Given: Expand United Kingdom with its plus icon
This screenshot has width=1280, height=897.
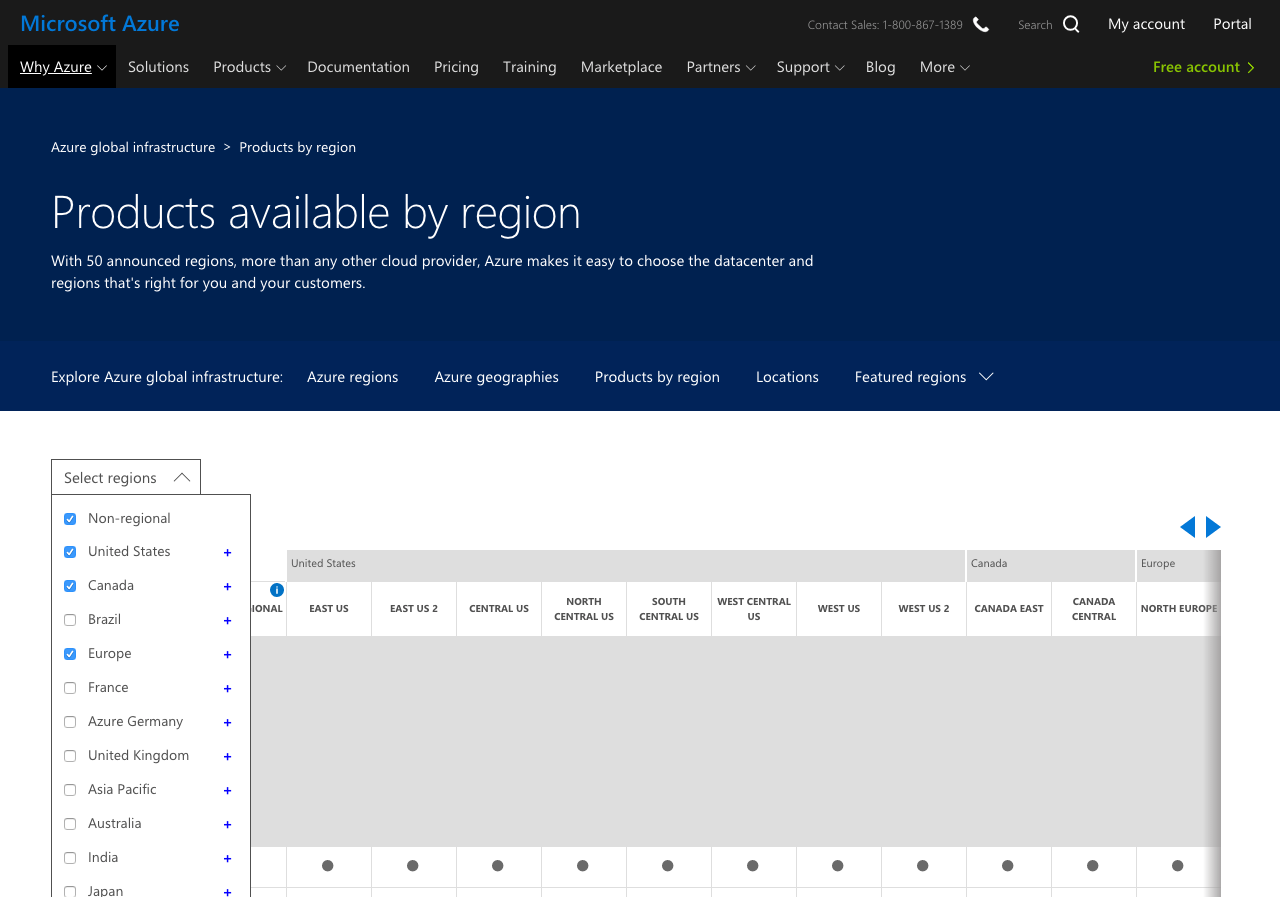Looking at the screenshot, I should (x=227, y=756).
